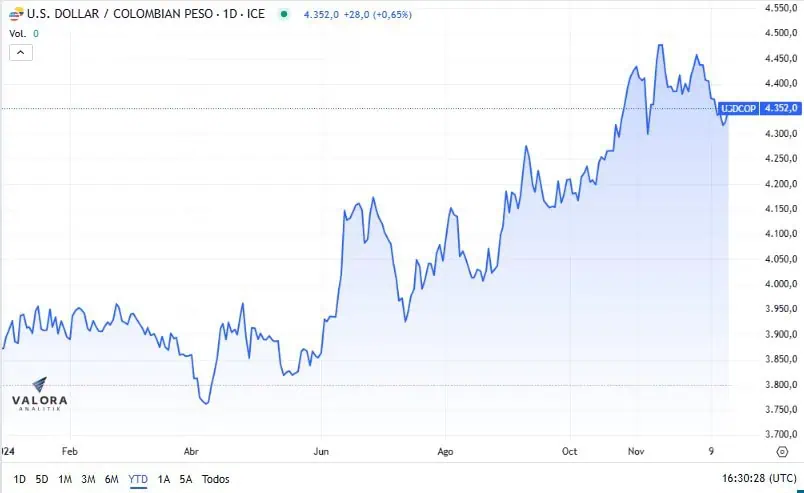Open the 16:30:28 (UTC) timezone menu
804x493 pixels.
pos(759,479)
